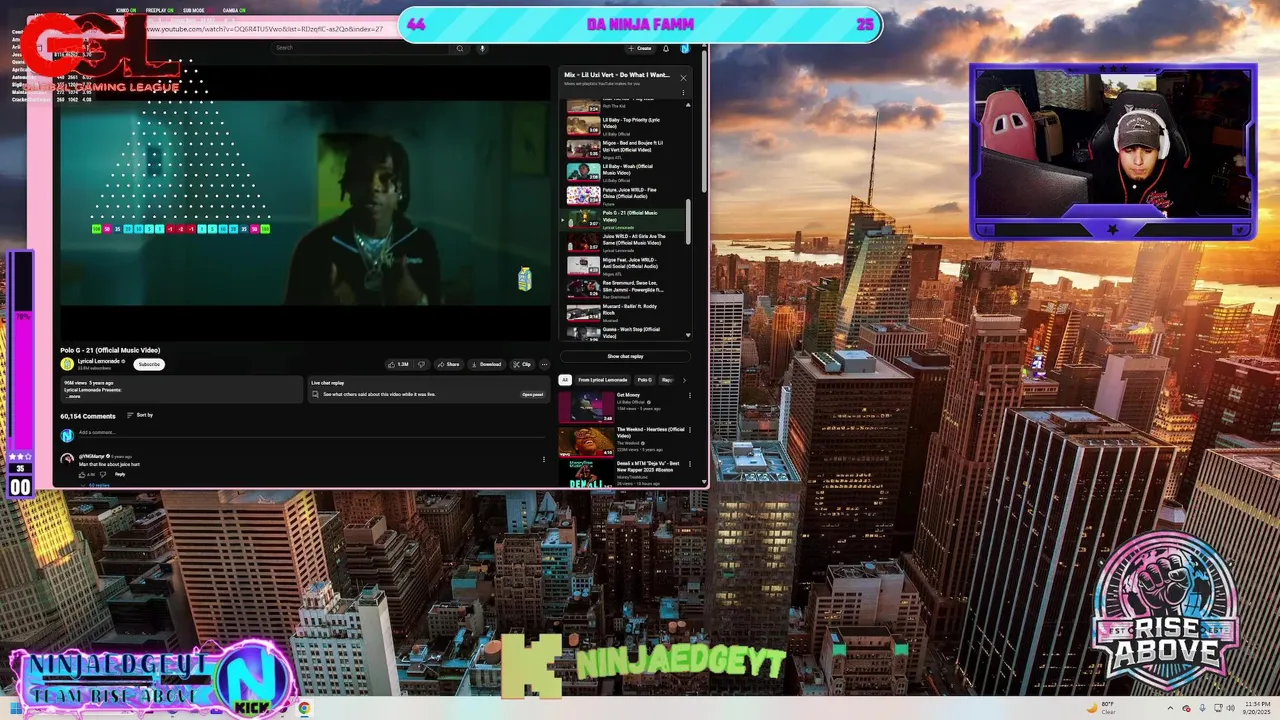Click the voice search microphone icon

pos(482,48)
